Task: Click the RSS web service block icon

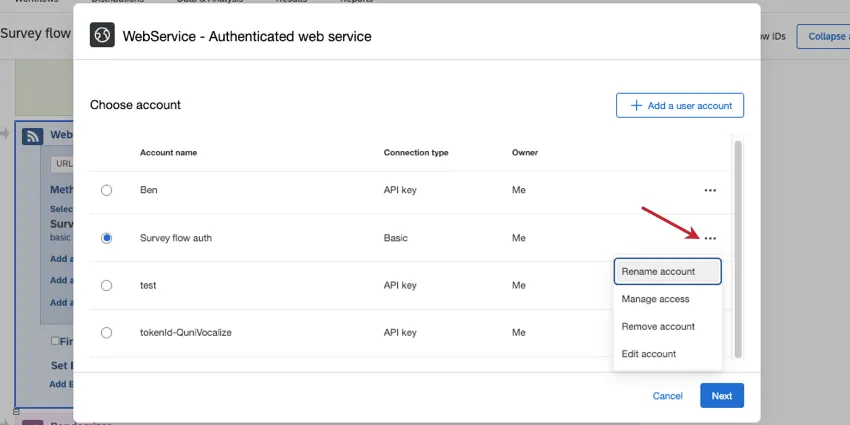Action: (x=32, y=136)
